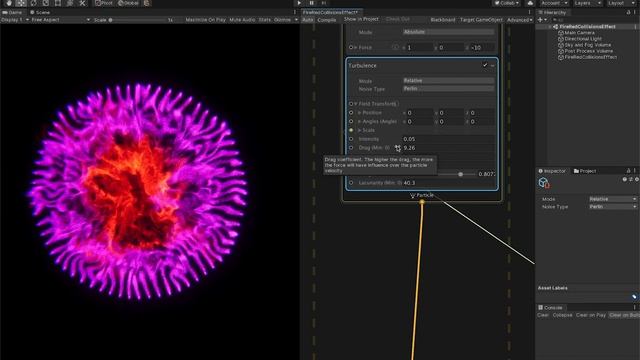Collapse the Turbulence block
This screenshot has height=360, width=640.
click(x=493, y=65)
